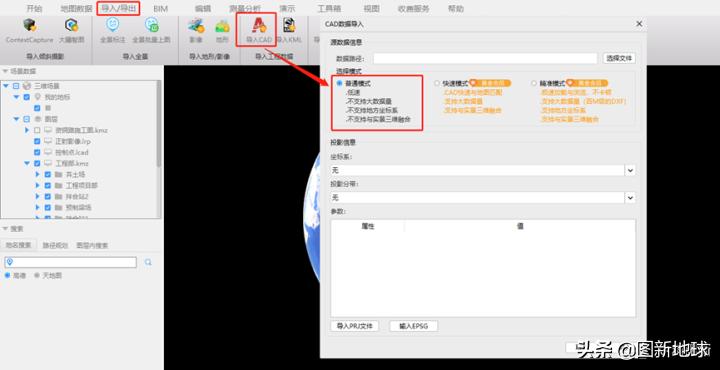Click the monitor icon of 正射影像.lrp
Viewport: 720px width, 370px height.
(48, 141)
